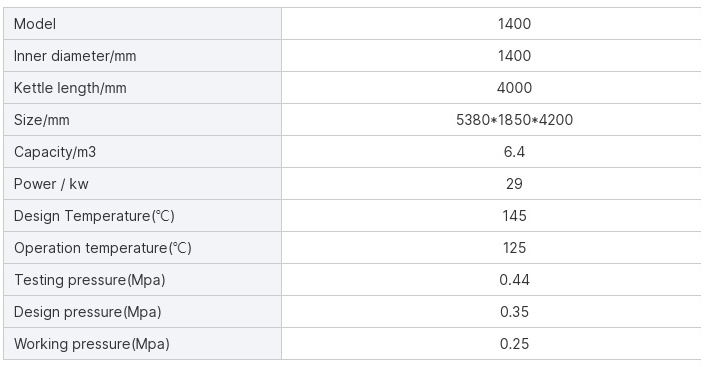Click the Model label cell
The width and height of the screenshot is (707, 367).
click(x=142, y=23)
